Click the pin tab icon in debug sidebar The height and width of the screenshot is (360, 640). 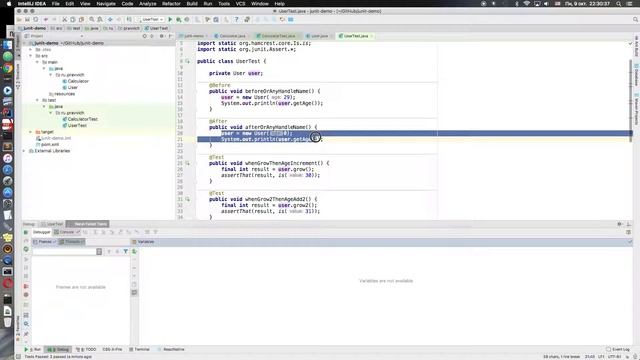pos(26,334)
